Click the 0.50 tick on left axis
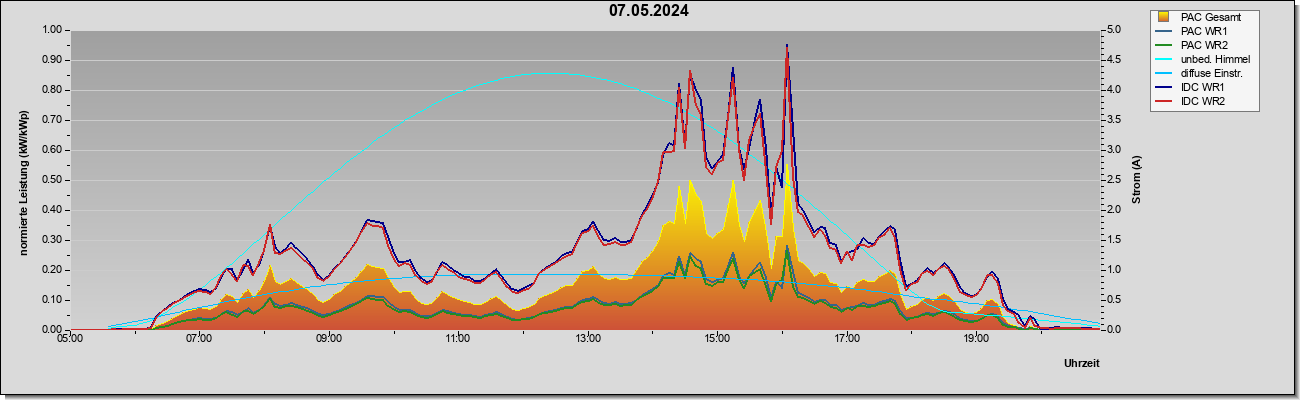Image resolution: width=1300 pixels, height=400 pixels. click(50, 180)
